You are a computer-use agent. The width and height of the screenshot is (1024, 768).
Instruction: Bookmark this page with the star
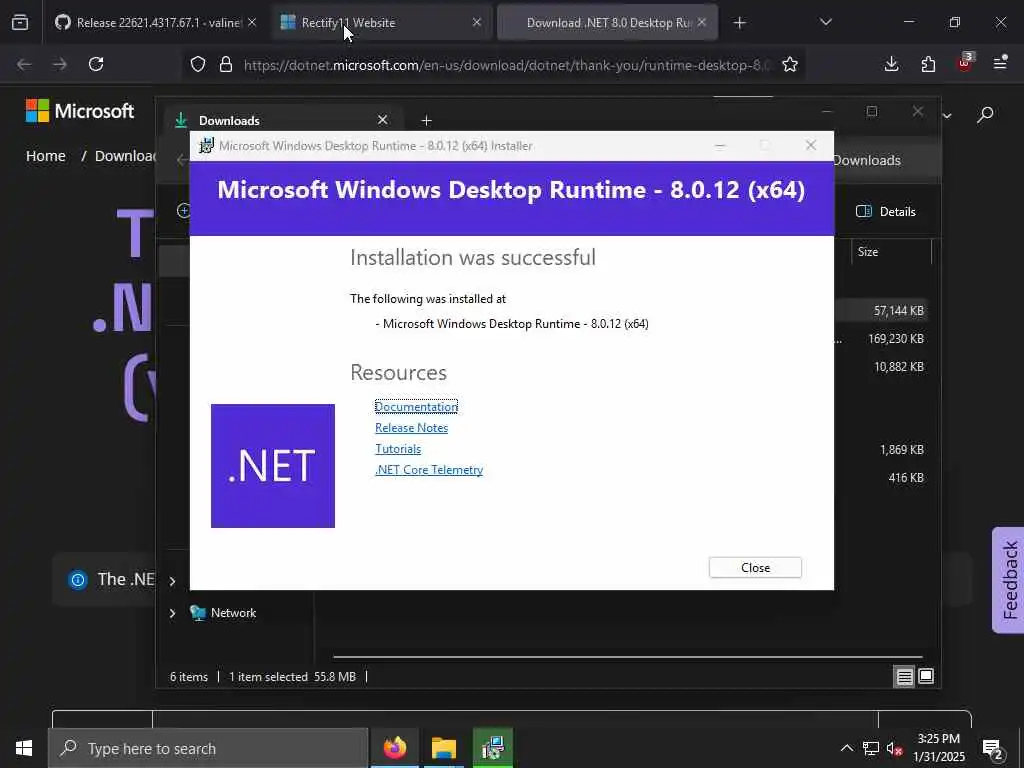[790, 64]
